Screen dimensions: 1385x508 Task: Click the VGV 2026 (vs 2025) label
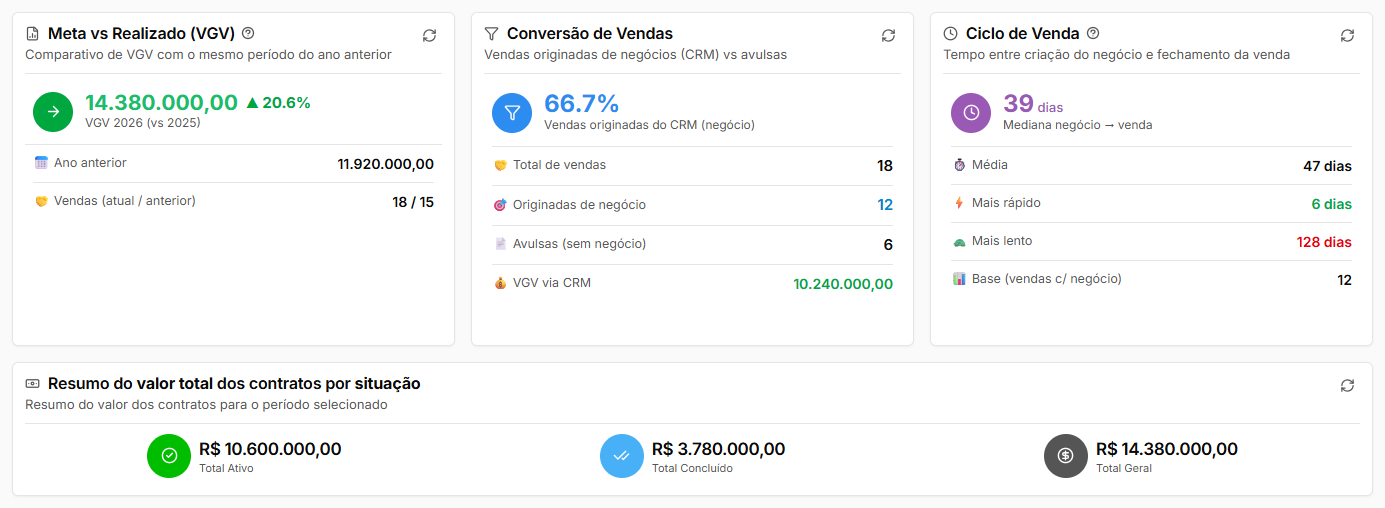143,122
